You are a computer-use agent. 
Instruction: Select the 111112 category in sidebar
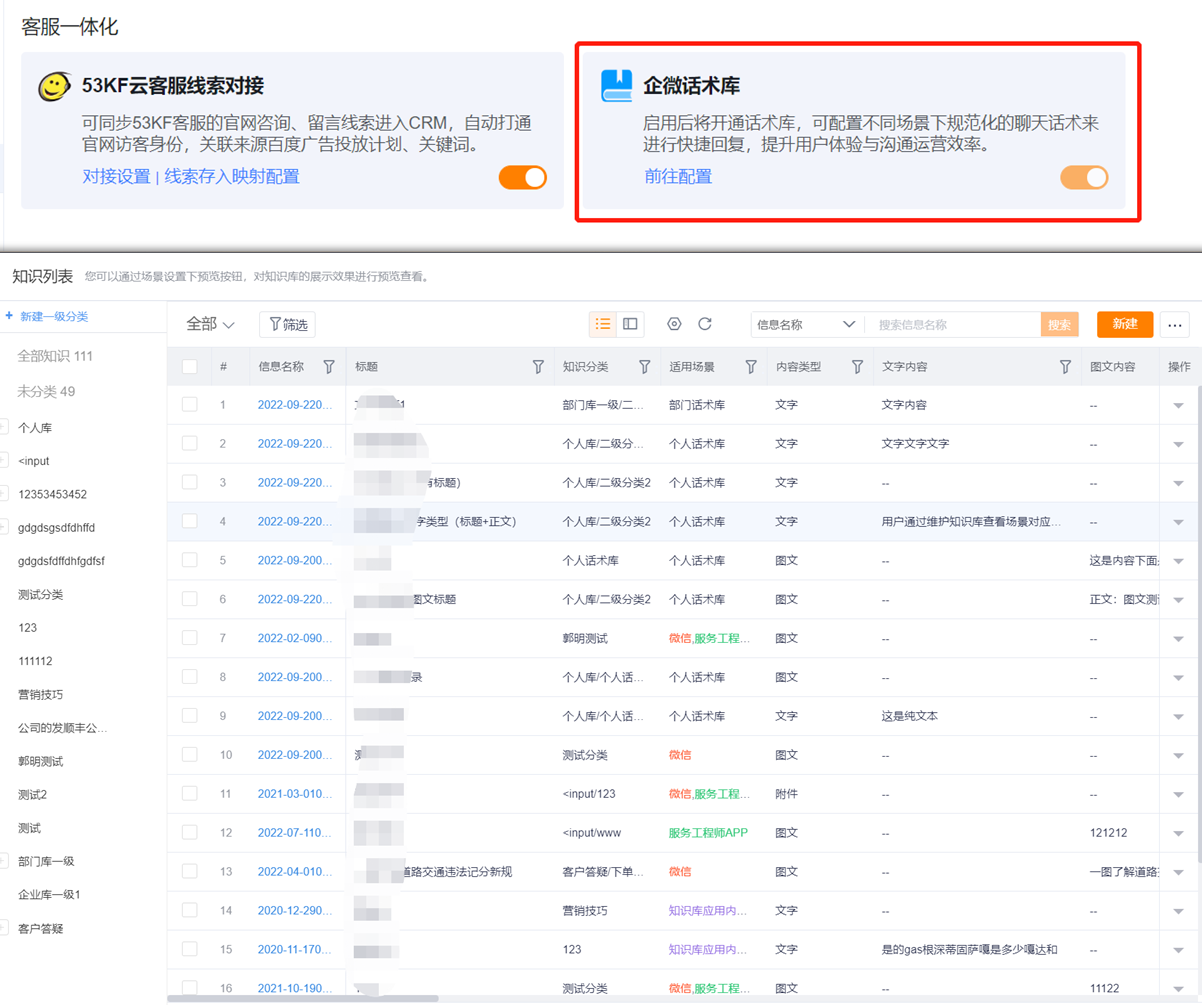pyautogui.click(x=35, y=661)
